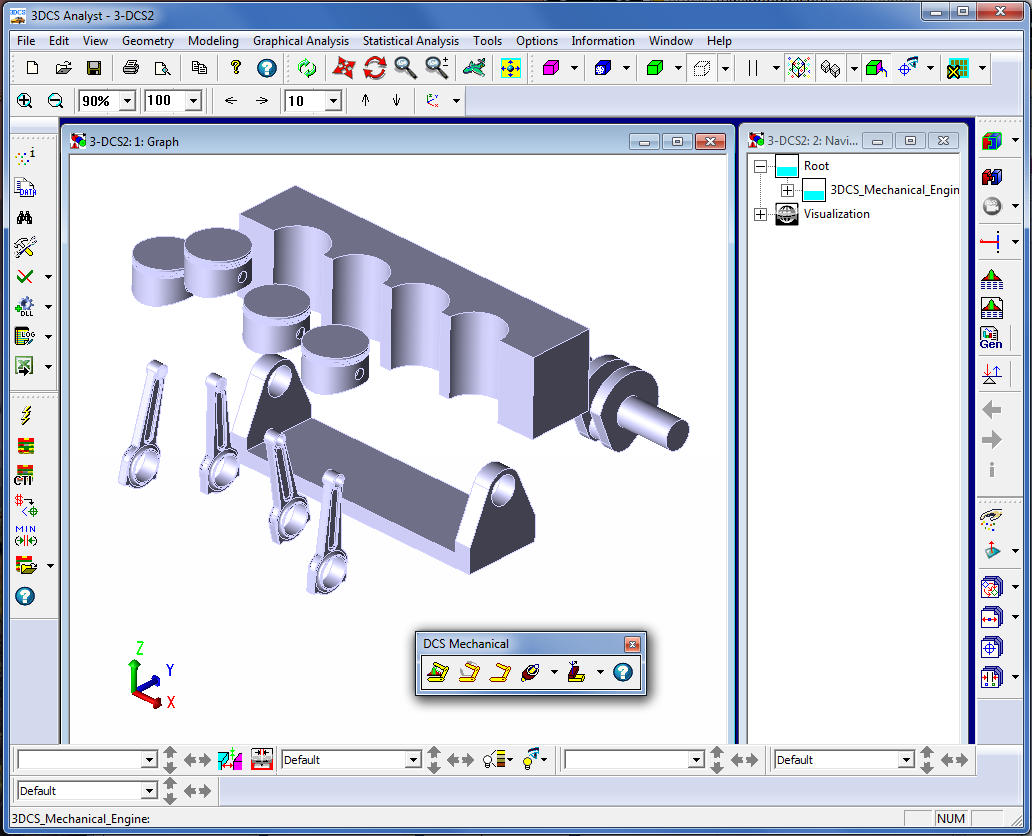Expand the 3DCS_Mechanical_Engine tree node

point(787,190)
